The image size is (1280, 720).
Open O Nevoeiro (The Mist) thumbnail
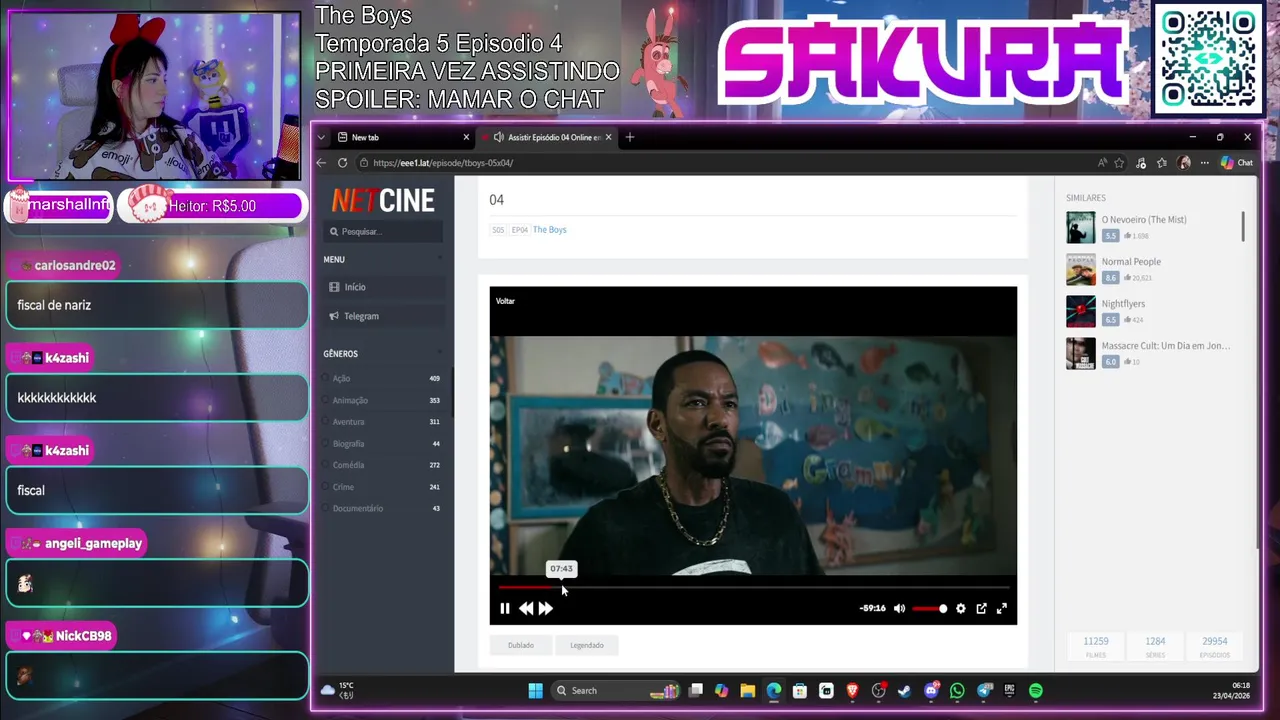1080,227
